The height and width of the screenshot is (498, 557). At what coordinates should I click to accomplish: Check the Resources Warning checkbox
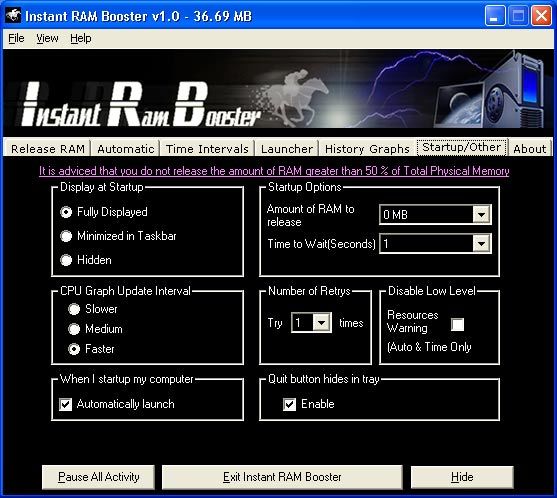point(457,324)
